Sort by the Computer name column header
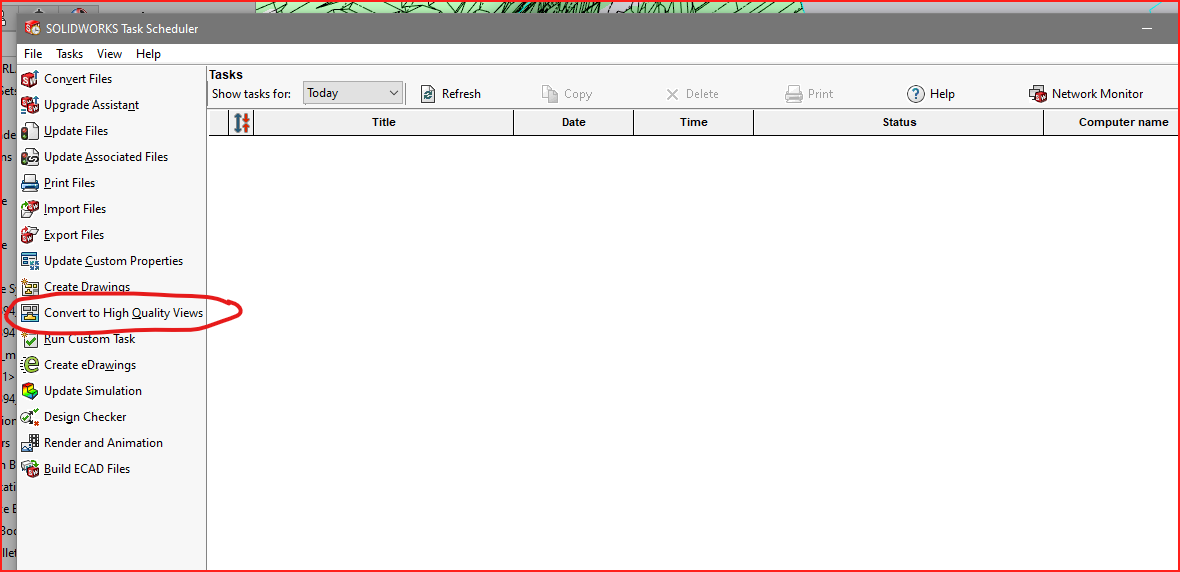 [x=1112, y=123]
